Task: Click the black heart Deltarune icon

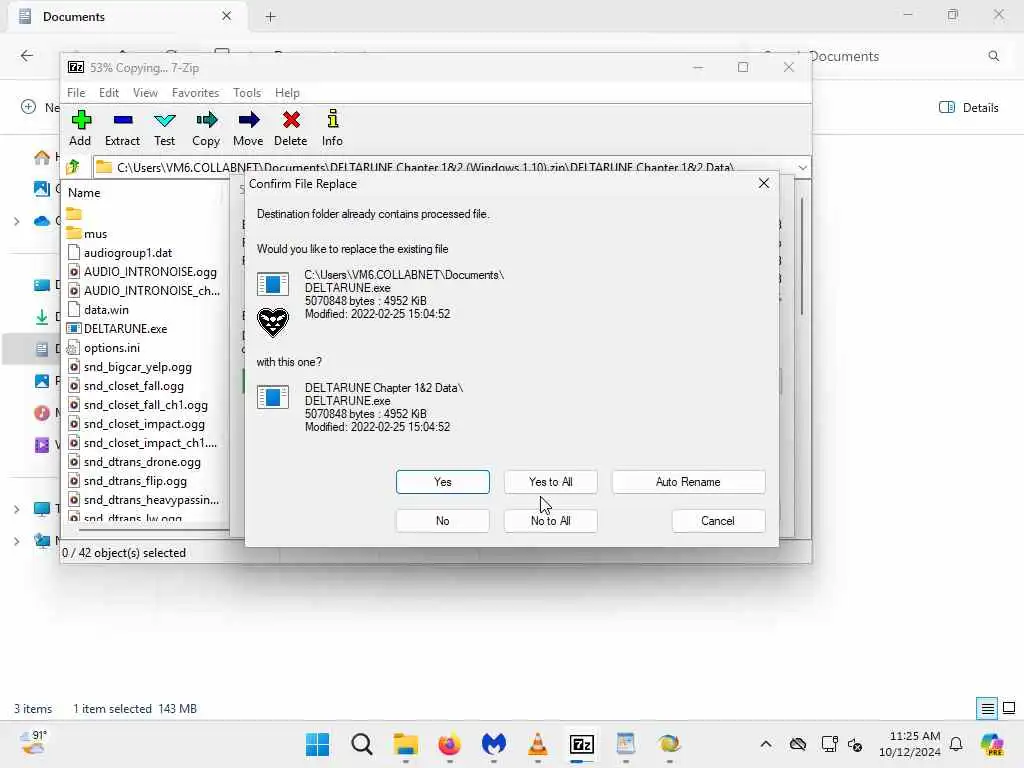Action: (x=272, y=322)
